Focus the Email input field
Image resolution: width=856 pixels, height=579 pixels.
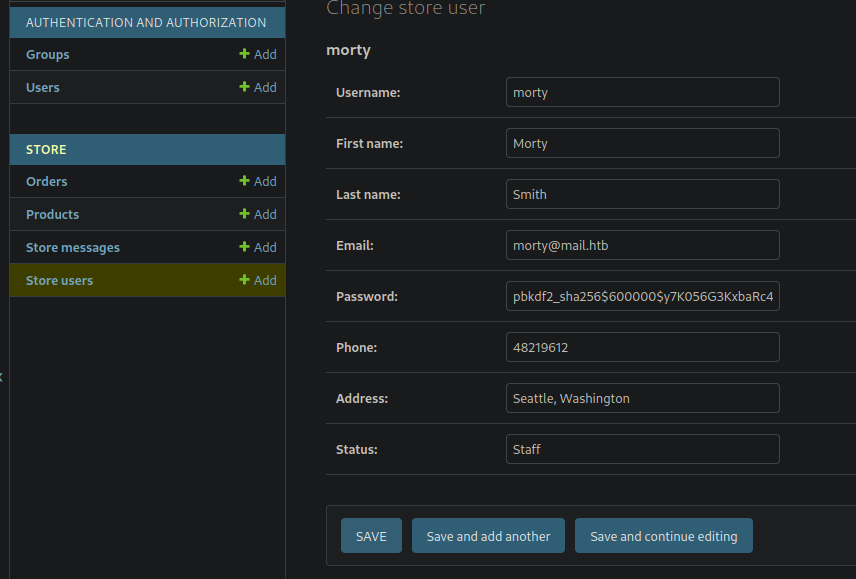click(642, 245)
